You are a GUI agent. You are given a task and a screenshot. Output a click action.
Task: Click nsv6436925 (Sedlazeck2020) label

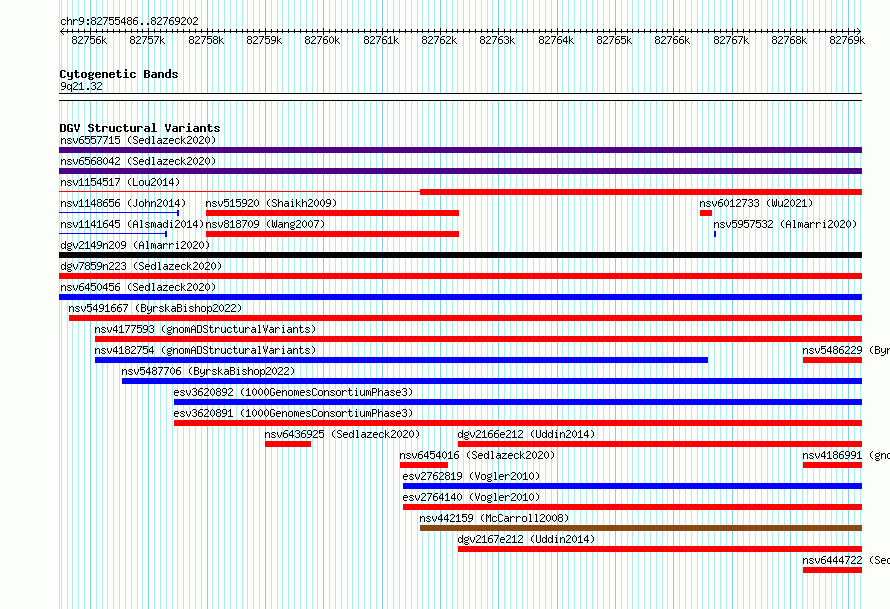point(342,434)
